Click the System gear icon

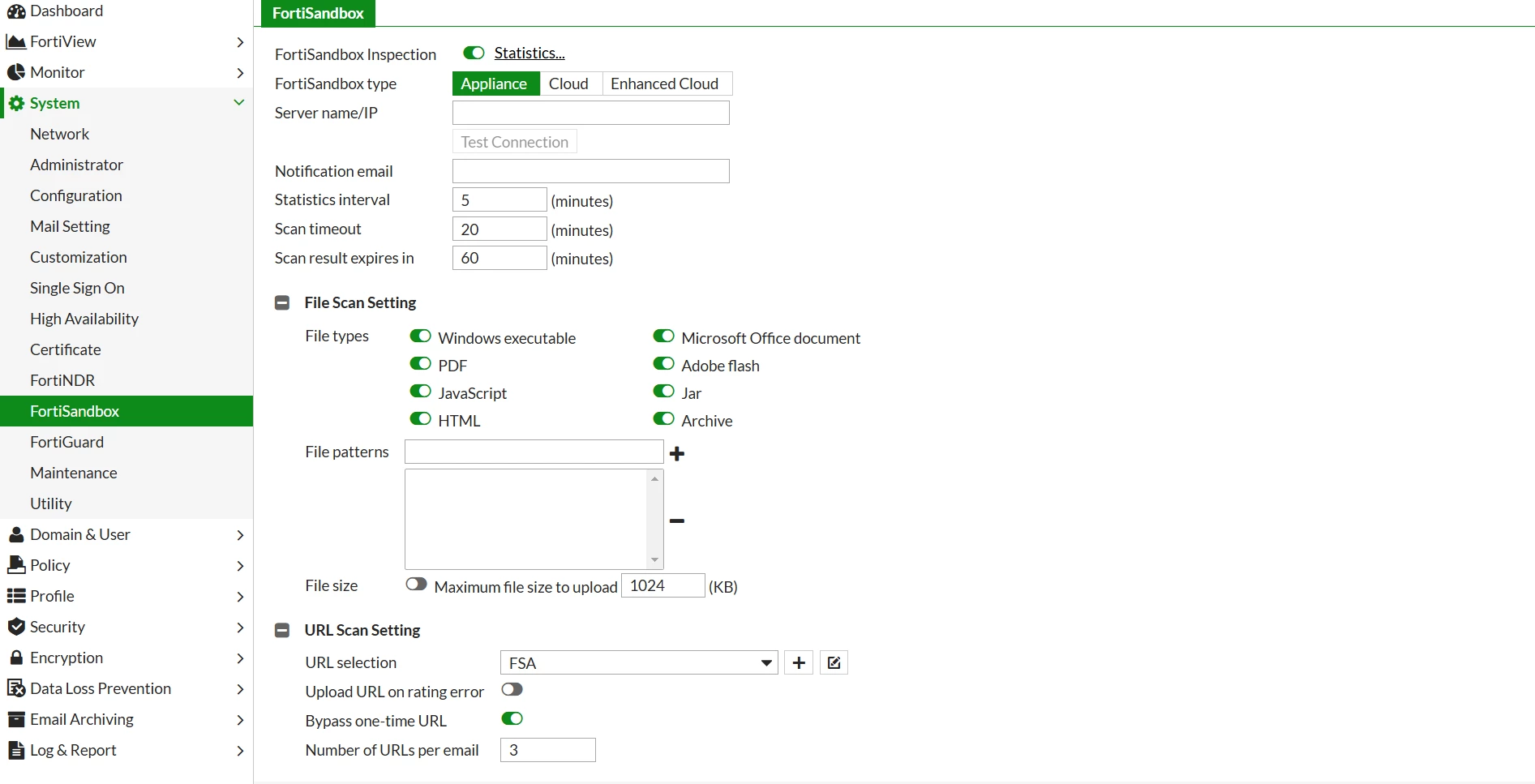[x=16, y=103]
